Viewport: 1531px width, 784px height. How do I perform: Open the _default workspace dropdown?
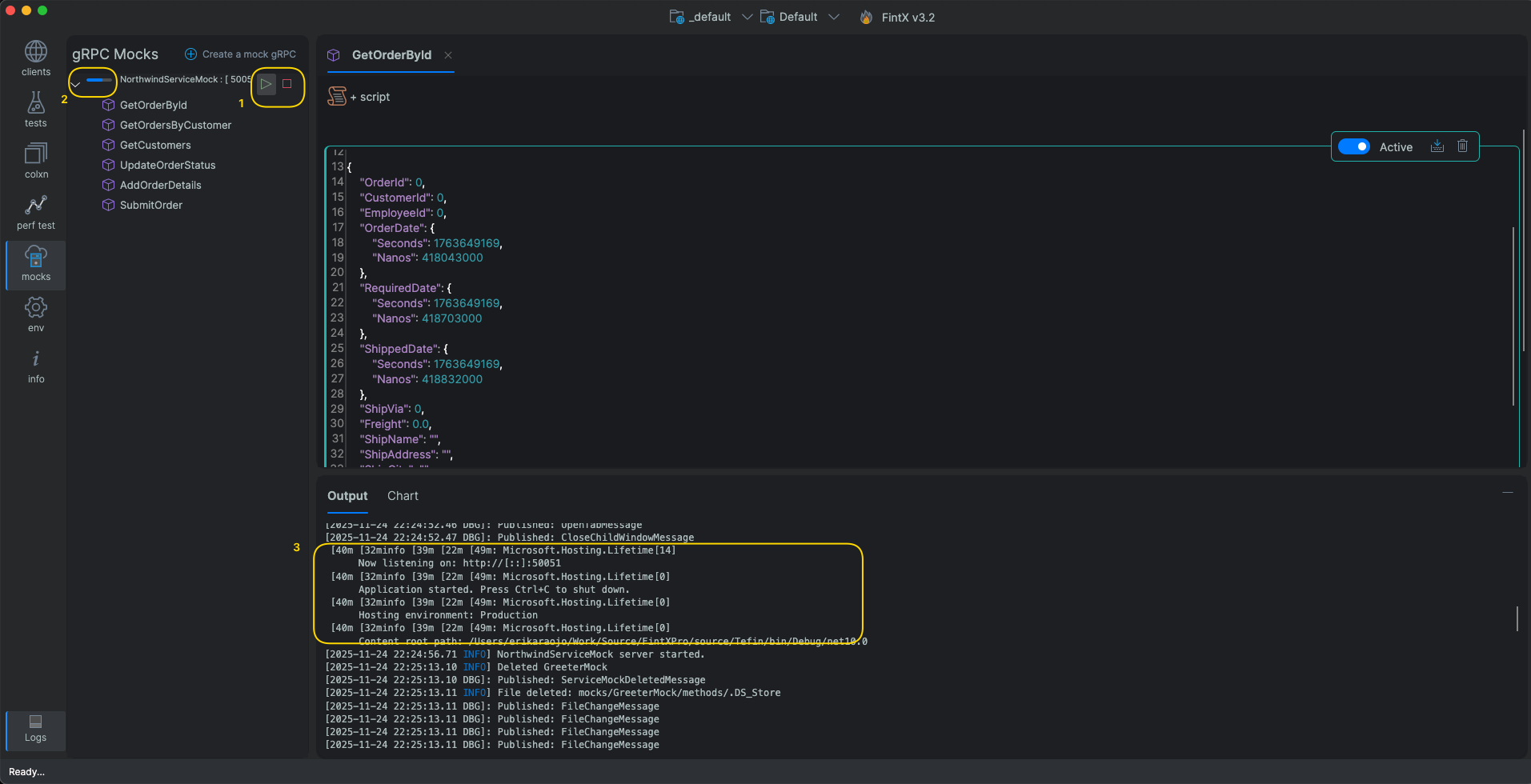coord(711,17)
